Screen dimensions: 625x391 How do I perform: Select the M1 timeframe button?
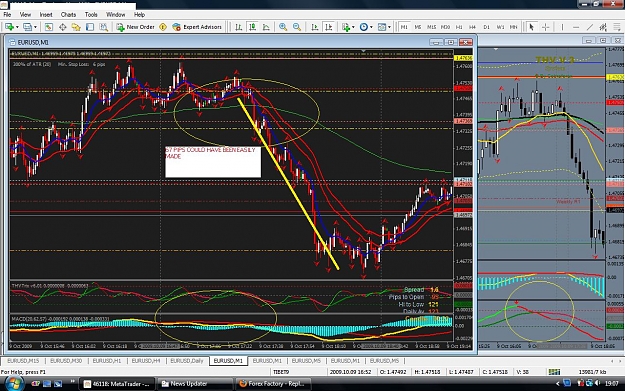pos(404,27)
